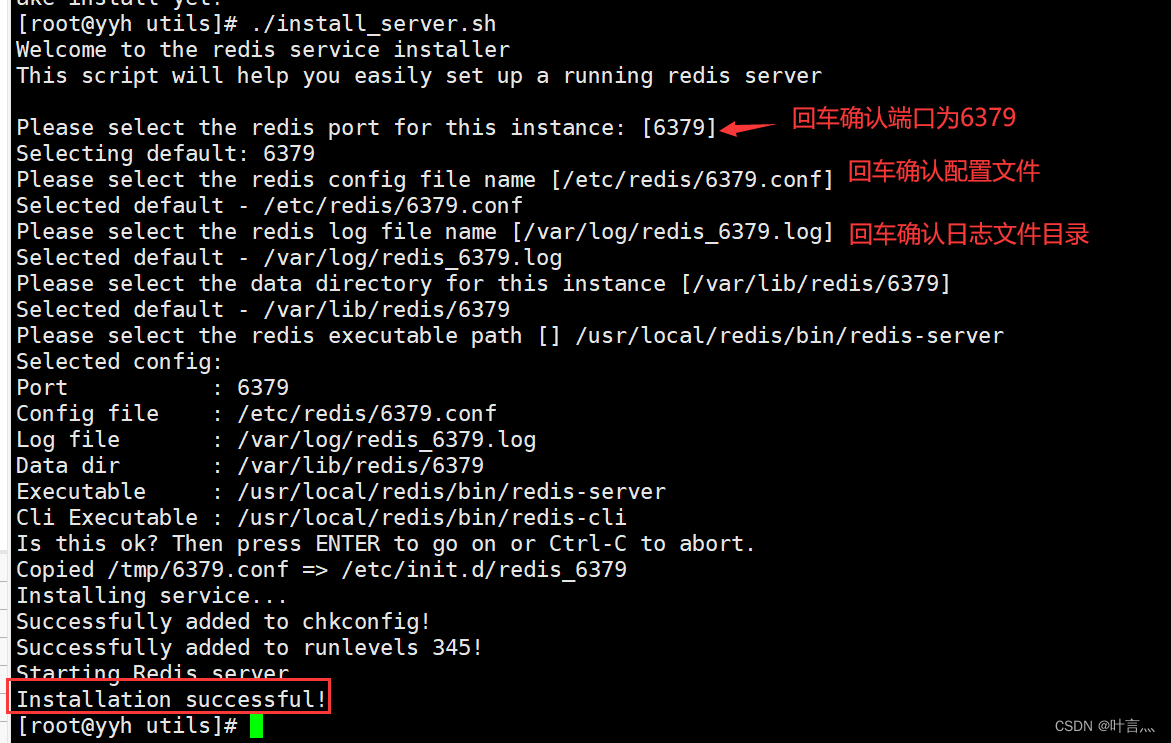Click the 'Welcome to the redis service installer' line
This screenshot has width=1171, height=743.
[263, 49]
